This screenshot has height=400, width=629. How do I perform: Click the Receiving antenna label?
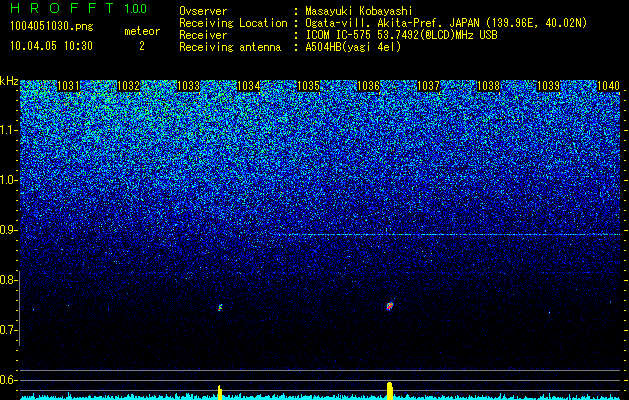[x=230, y=47]
